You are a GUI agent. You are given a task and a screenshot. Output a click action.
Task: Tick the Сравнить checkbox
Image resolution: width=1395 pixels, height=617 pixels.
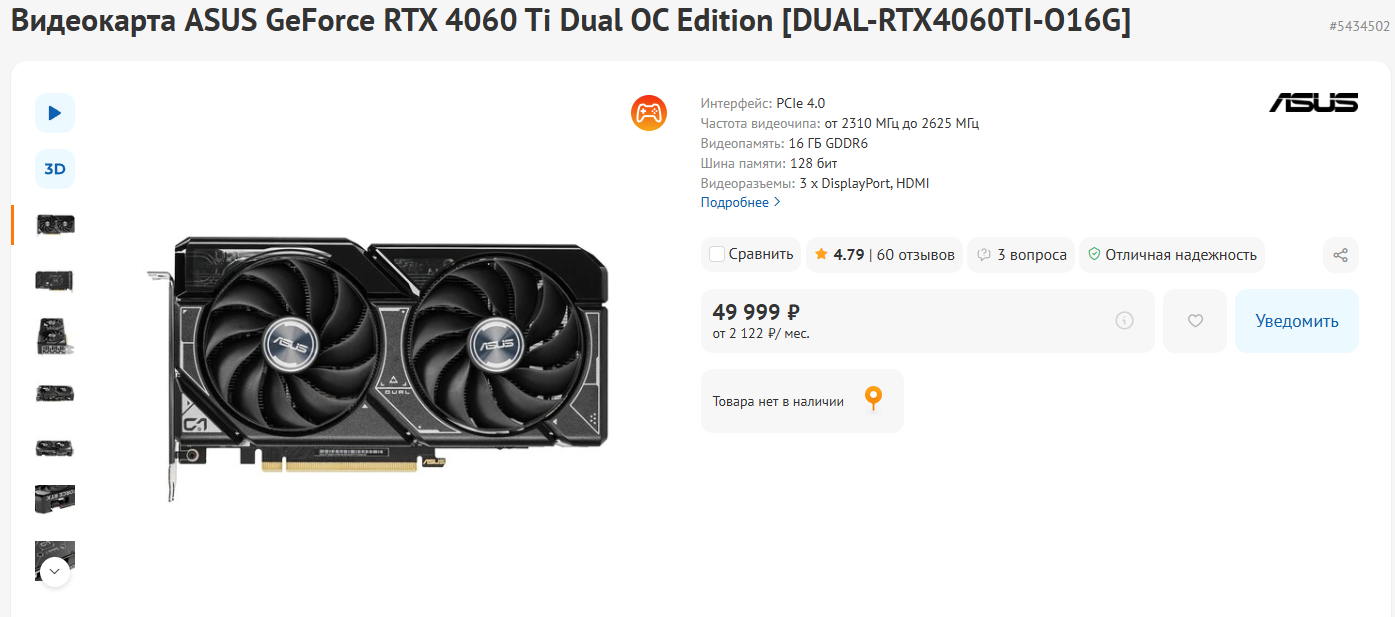point(717,254)
